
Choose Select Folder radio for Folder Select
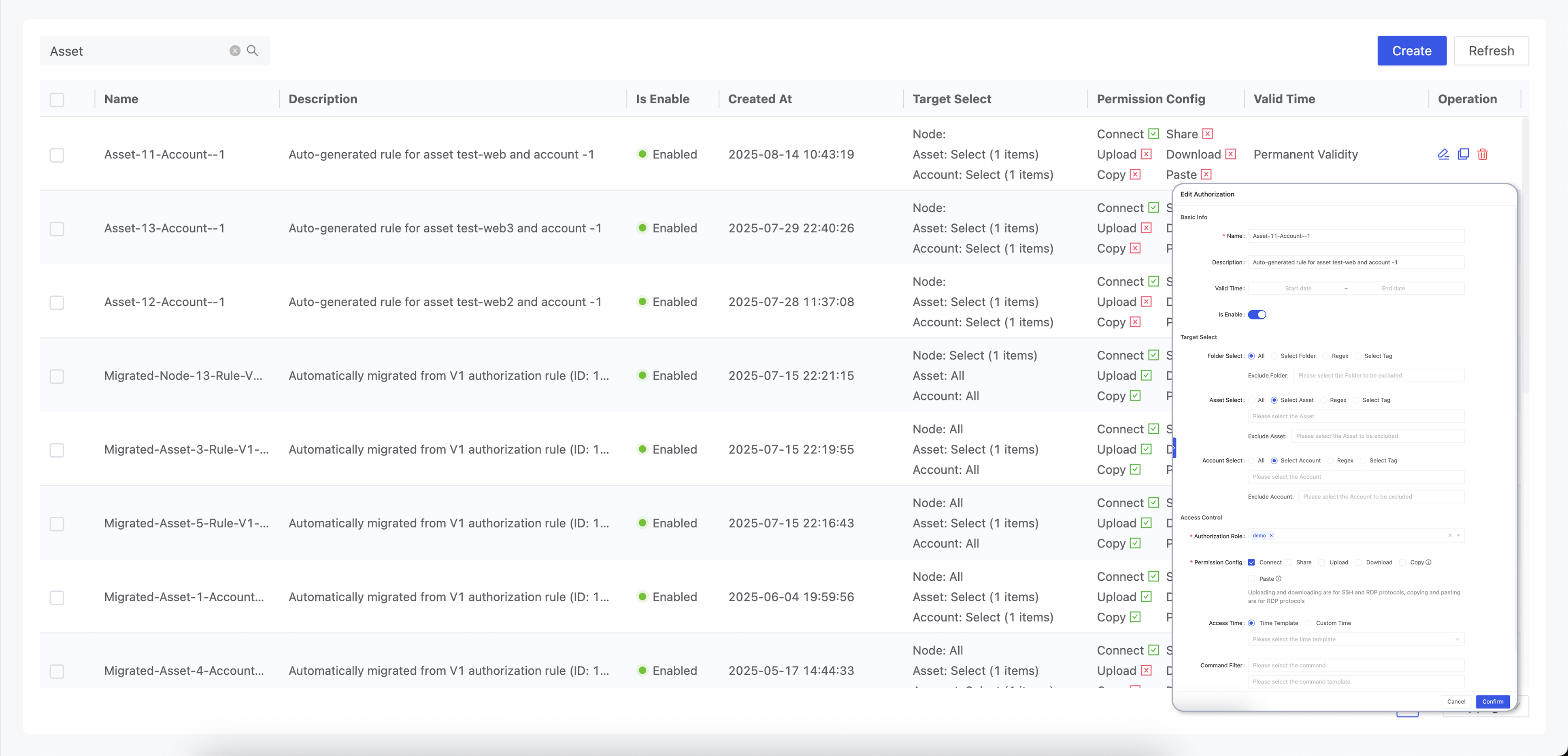click(1274, 356)
